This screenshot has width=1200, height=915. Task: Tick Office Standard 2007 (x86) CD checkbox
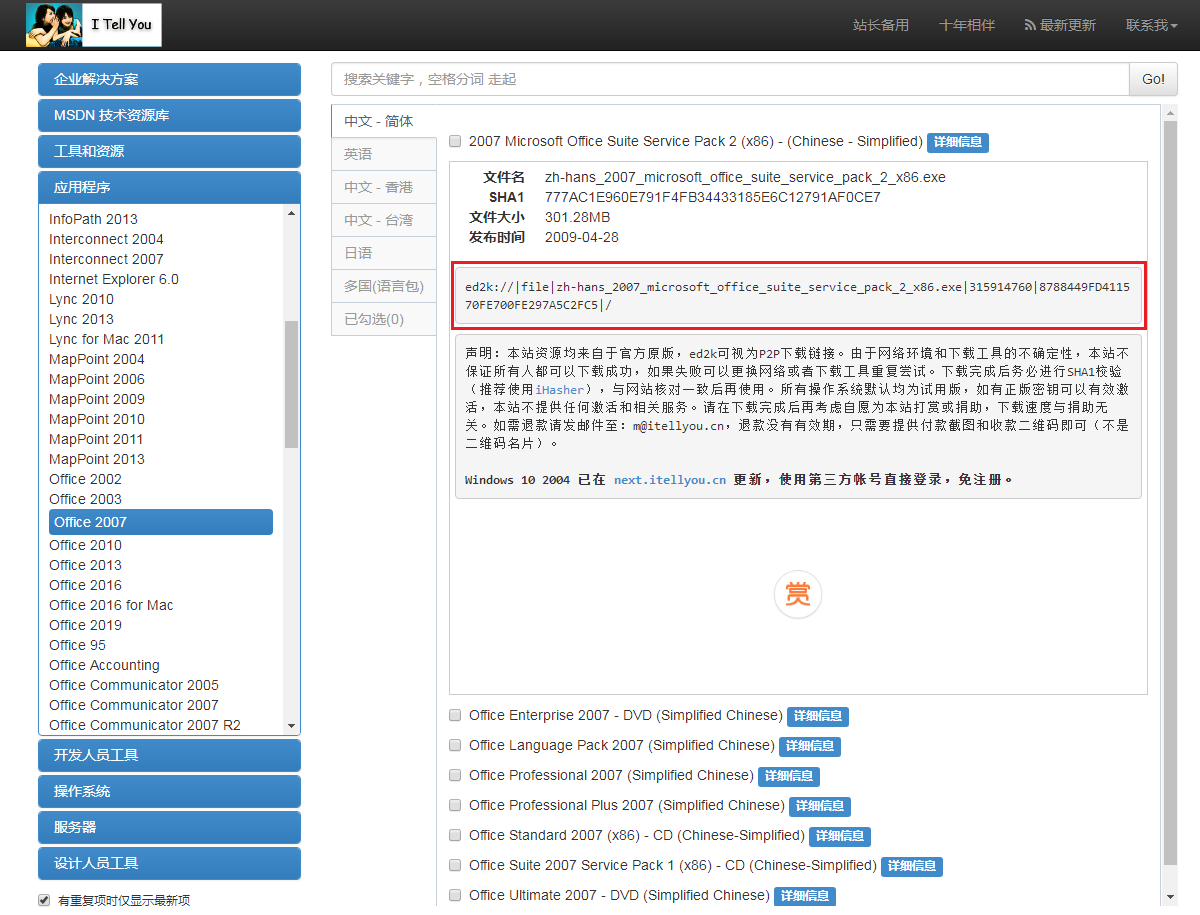(x=455, y=835)
